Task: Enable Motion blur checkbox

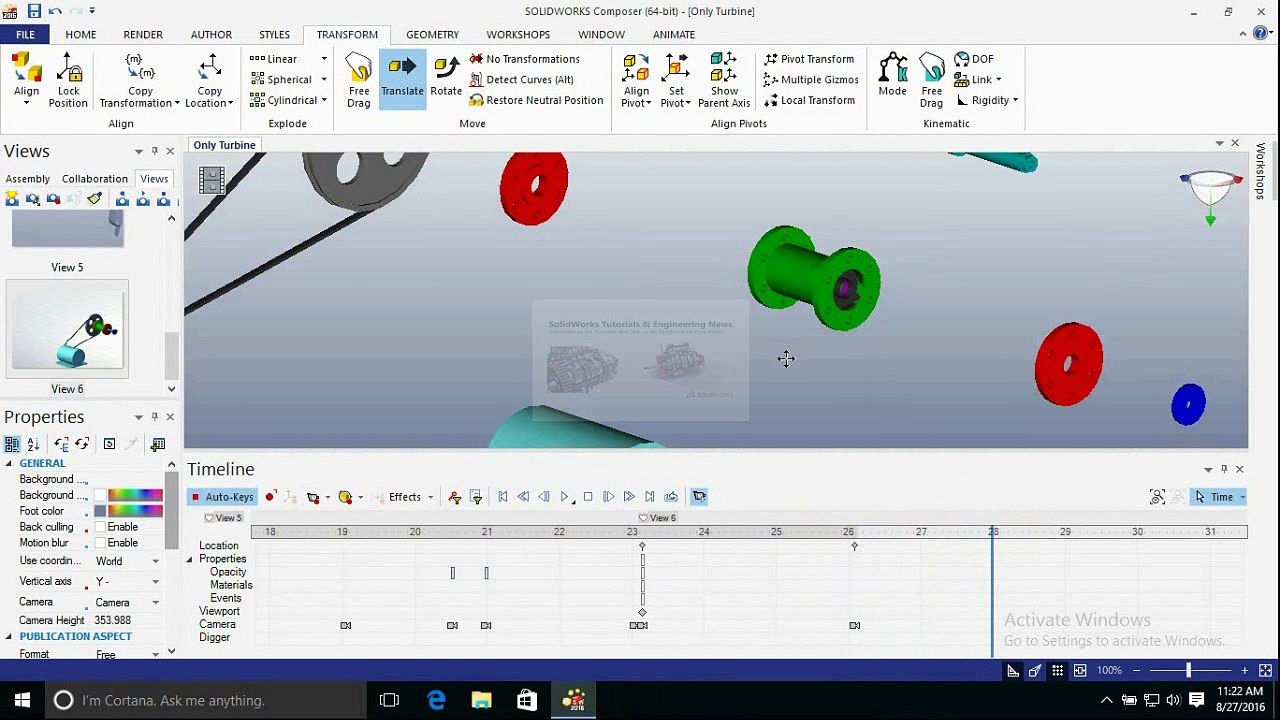Action: coord(100,543)
